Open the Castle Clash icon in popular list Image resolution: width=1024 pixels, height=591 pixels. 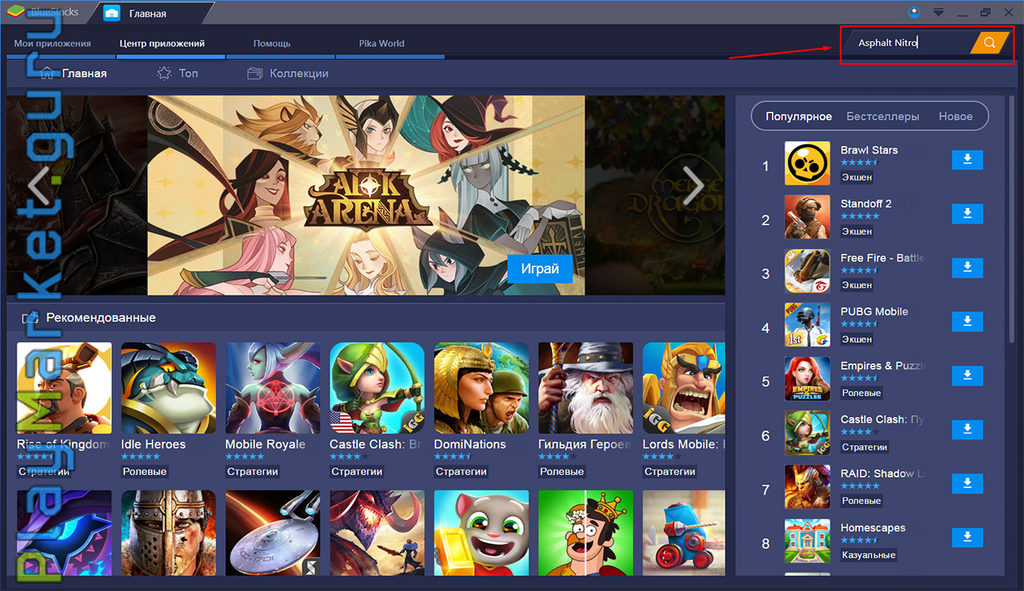(807, 432)
